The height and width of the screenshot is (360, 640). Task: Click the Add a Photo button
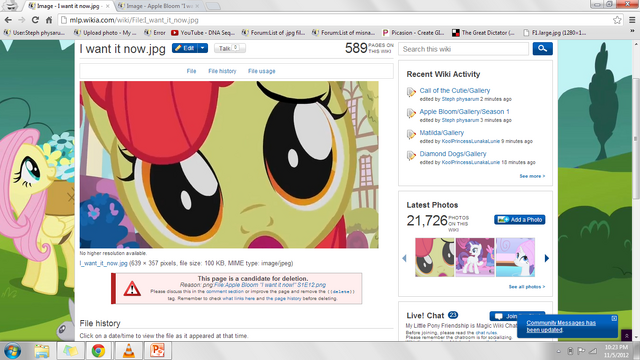(520, 220)
